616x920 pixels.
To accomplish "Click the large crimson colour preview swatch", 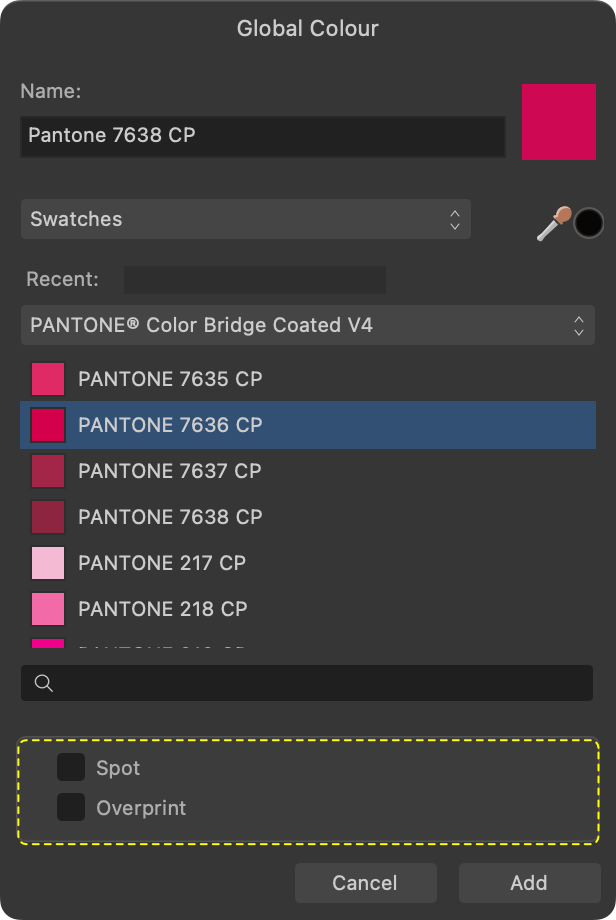I will click(558, 121).
